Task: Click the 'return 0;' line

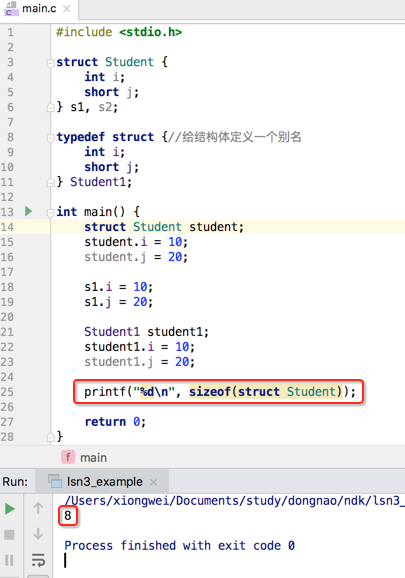Action: tap(115, 422)
